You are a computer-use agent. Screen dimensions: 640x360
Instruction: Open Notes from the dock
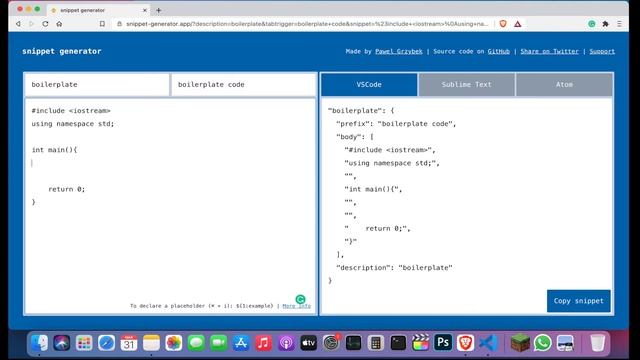pyautogui.click(x=151, y=343)
